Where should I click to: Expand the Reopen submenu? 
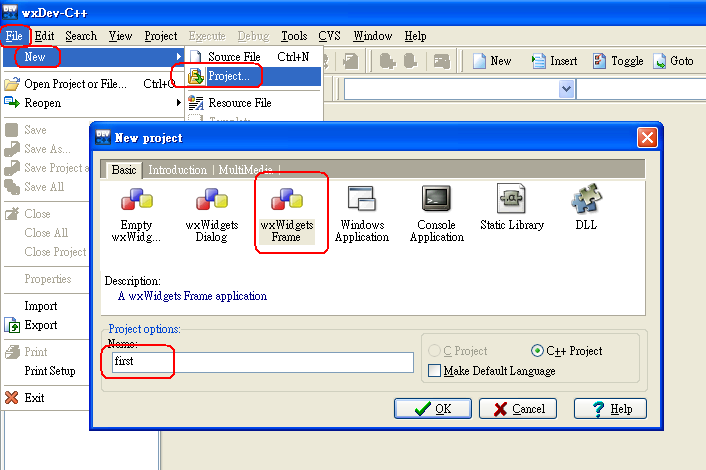pyautogui.click(x=94, y=103)
